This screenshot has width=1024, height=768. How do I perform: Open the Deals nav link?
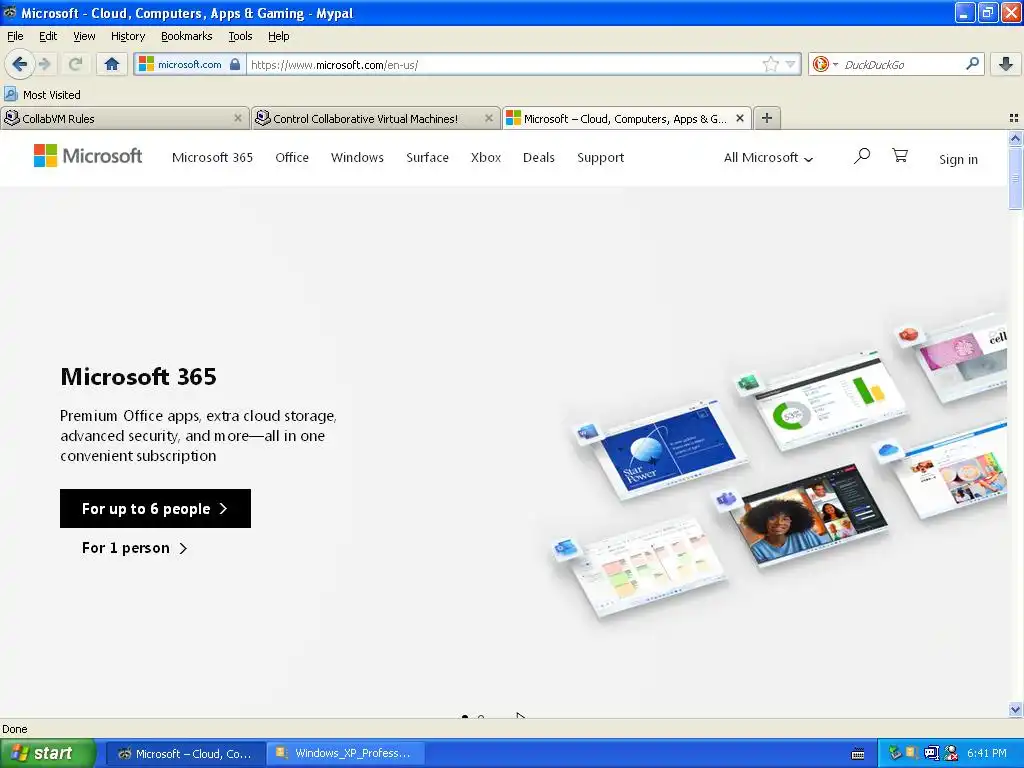539,157
